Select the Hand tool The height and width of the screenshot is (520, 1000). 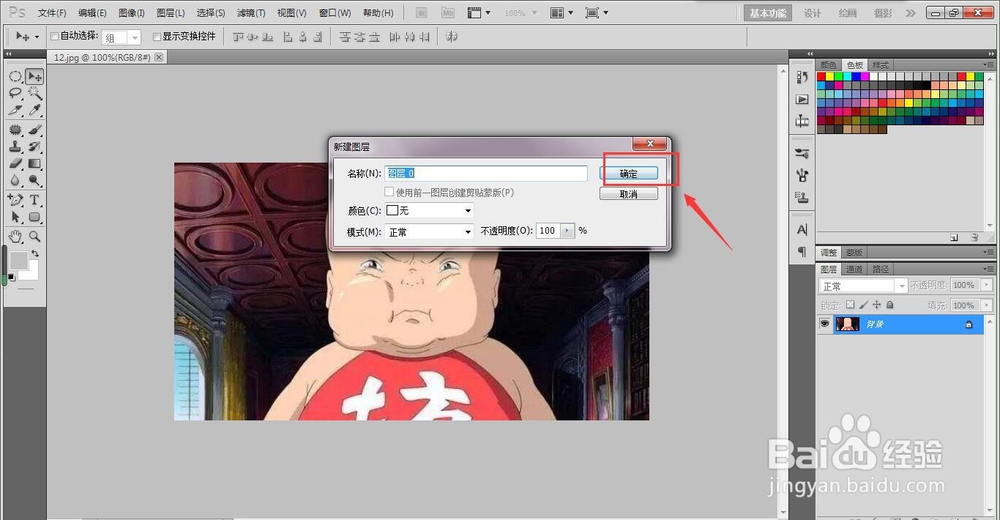pyautogui.click(x=15, y=237)
